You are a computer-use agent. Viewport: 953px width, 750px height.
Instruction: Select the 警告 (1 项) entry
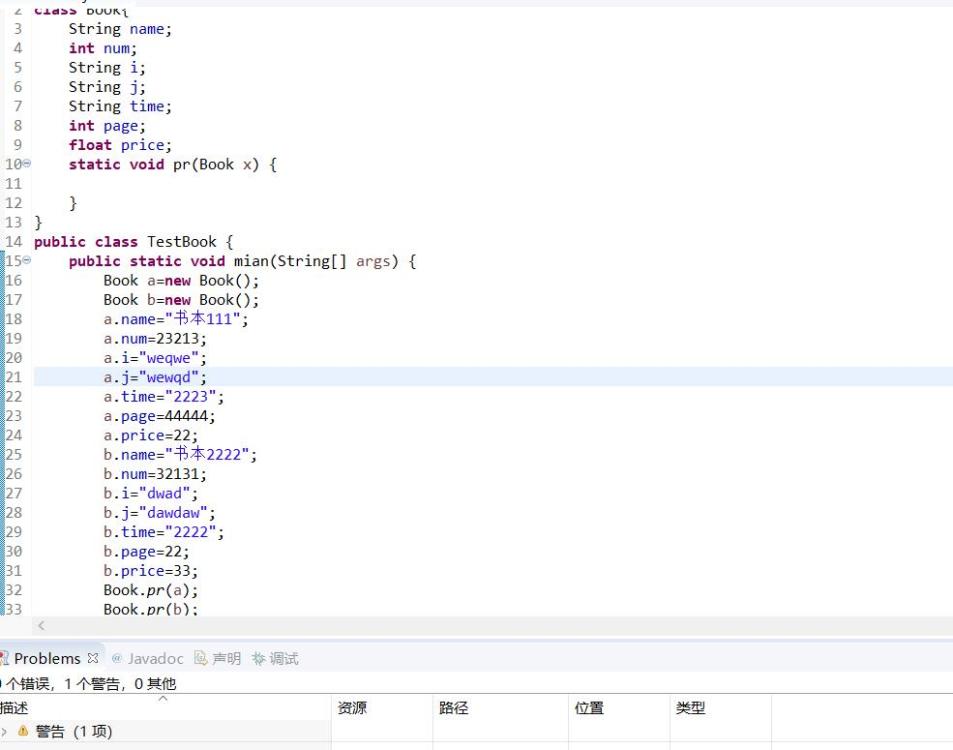(74, 731)
